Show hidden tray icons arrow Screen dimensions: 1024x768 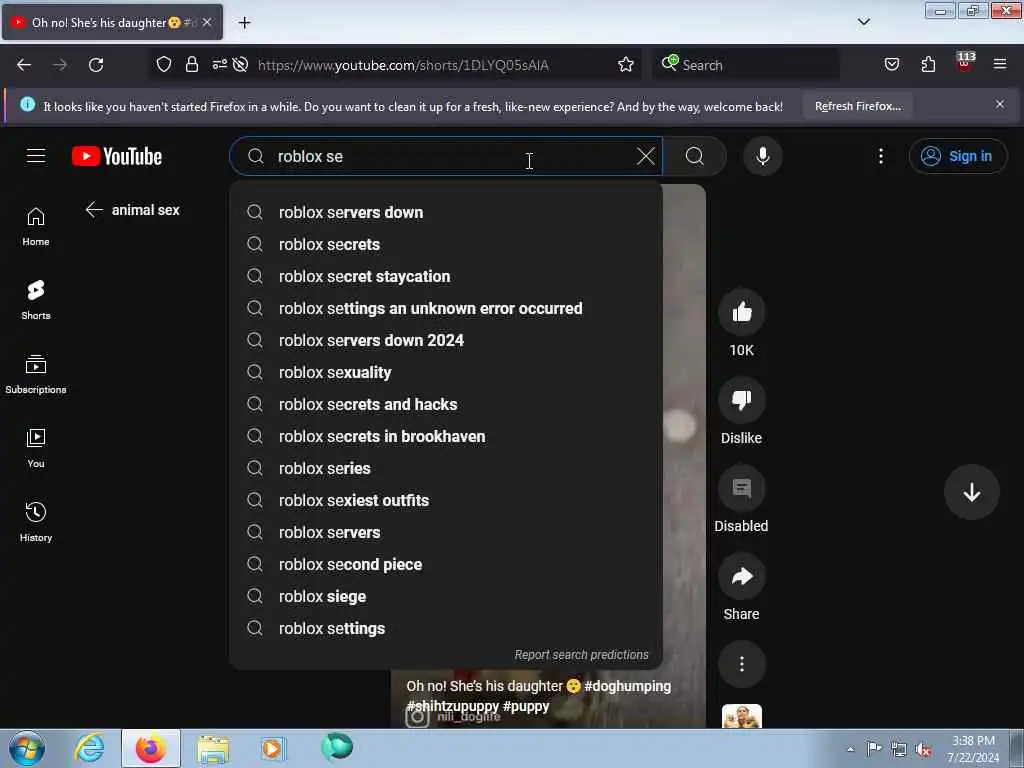point(850,750)
